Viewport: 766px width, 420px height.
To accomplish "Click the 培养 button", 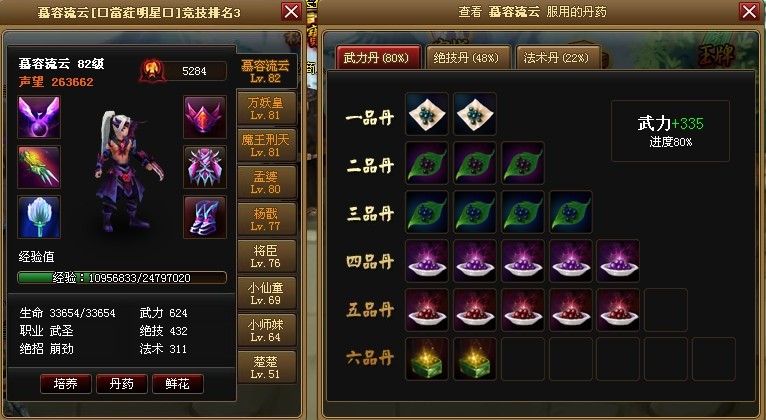I will (65, 384).
